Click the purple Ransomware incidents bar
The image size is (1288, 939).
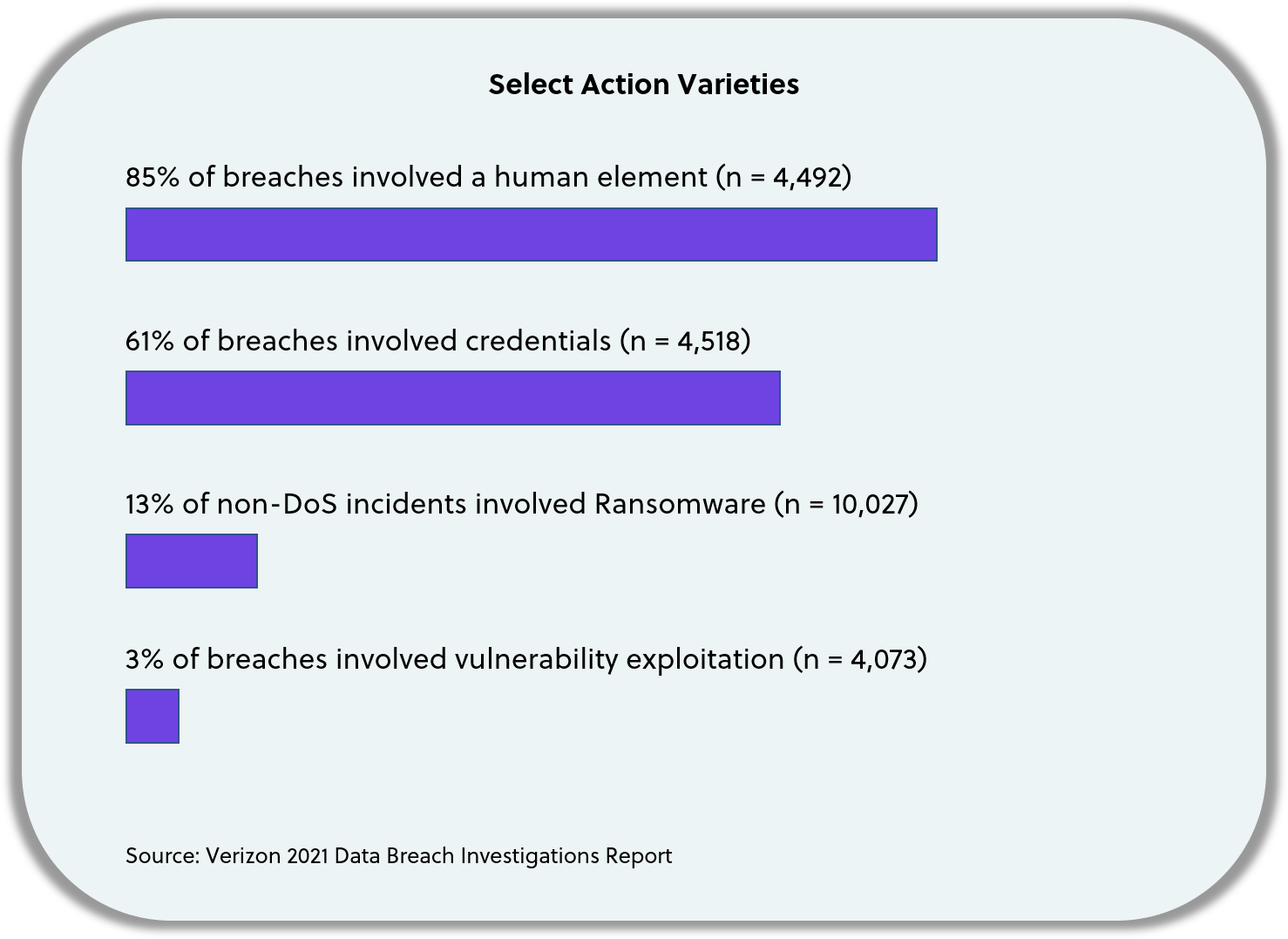pos(191,561)
